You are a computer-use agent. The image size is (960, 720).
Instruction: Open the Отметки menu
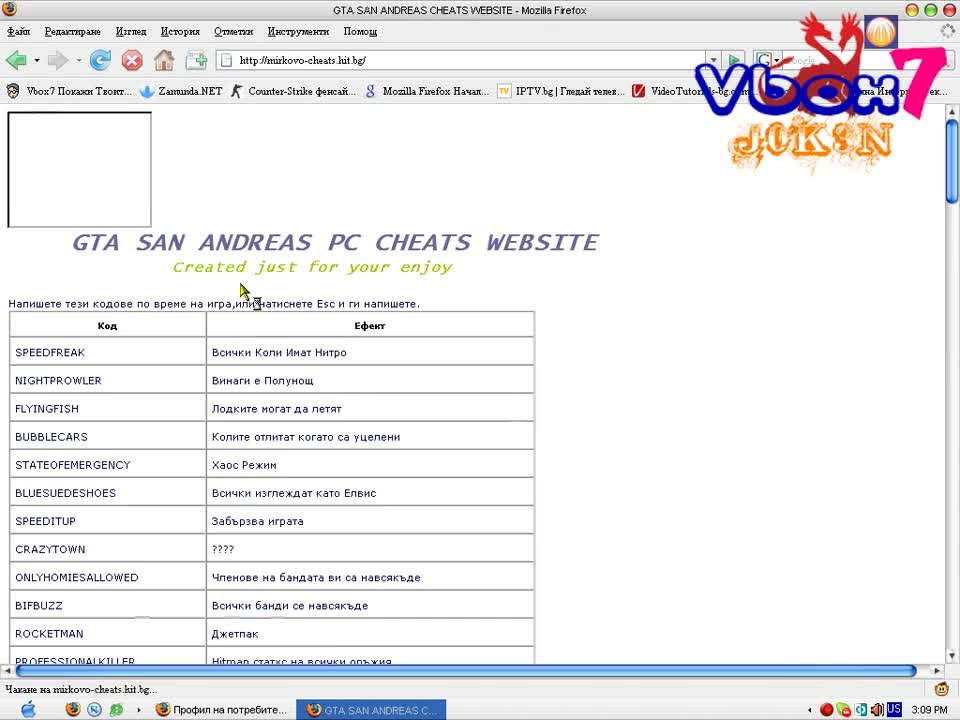pyautogui.click(x=233, y=31)
